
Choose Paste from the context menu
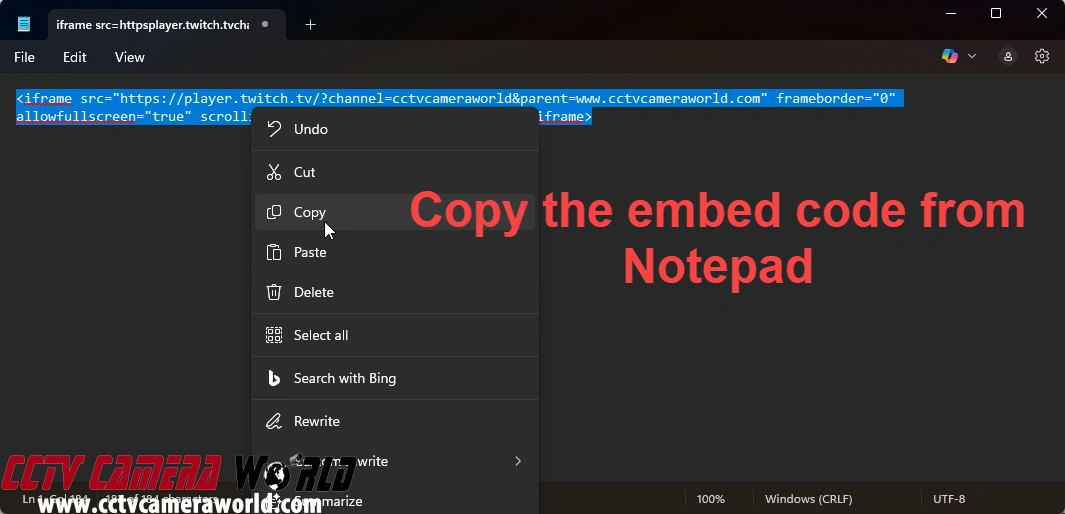310,252
